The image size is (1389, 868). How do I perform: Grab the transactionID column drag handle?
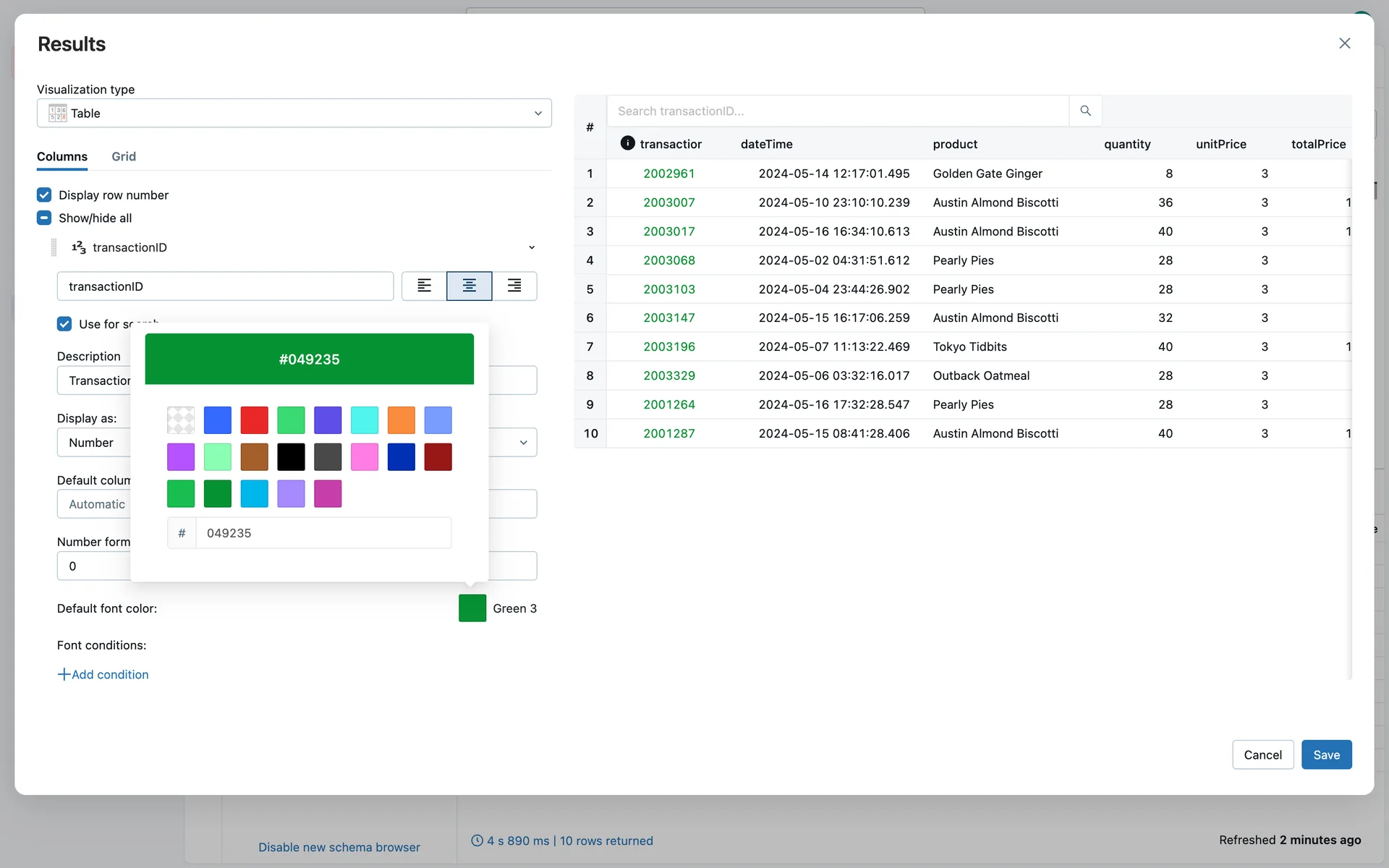click(54, 247)
